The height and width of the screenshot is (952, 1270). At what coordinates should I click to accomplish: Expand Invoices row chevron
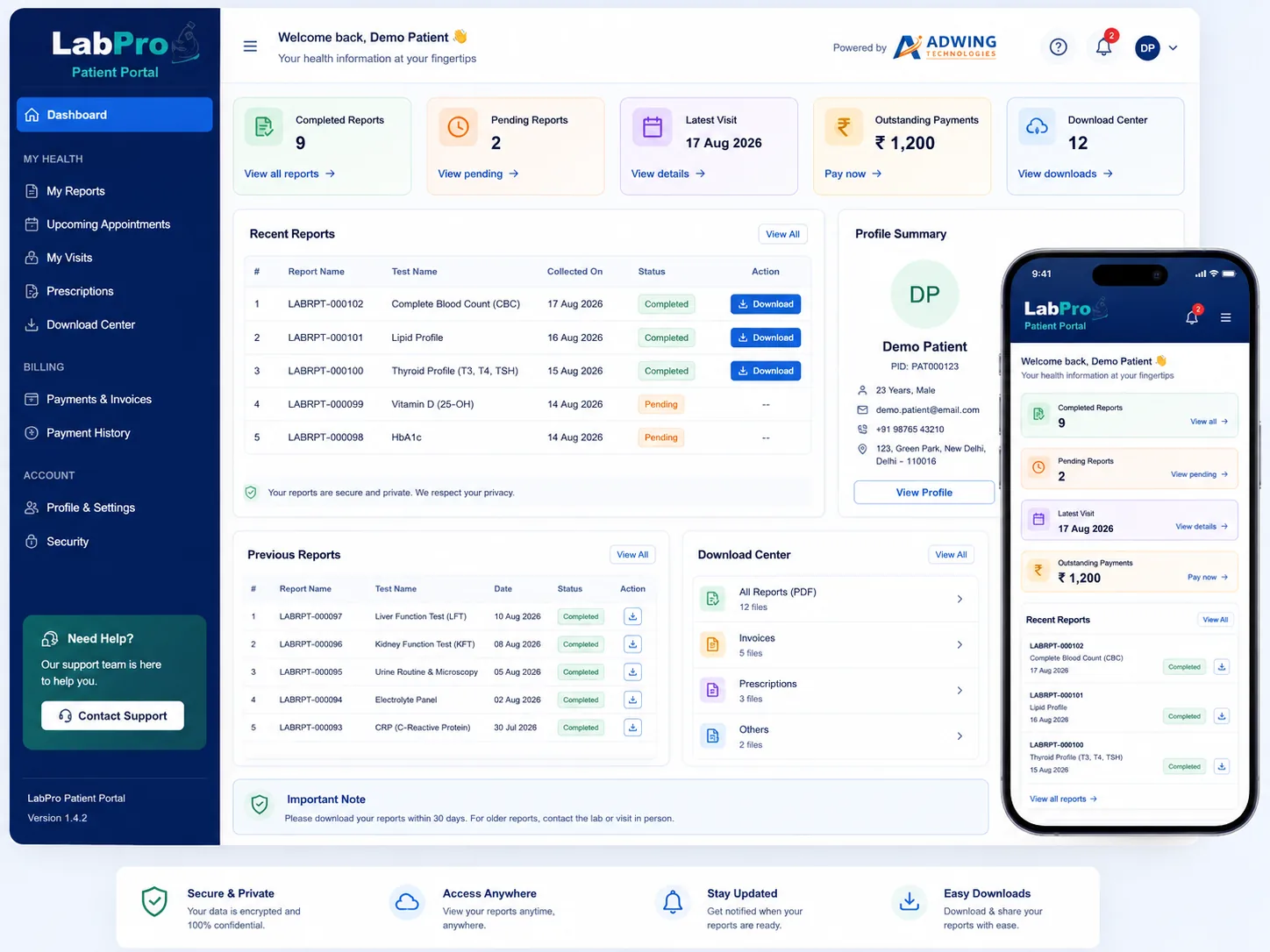[960, 645]
